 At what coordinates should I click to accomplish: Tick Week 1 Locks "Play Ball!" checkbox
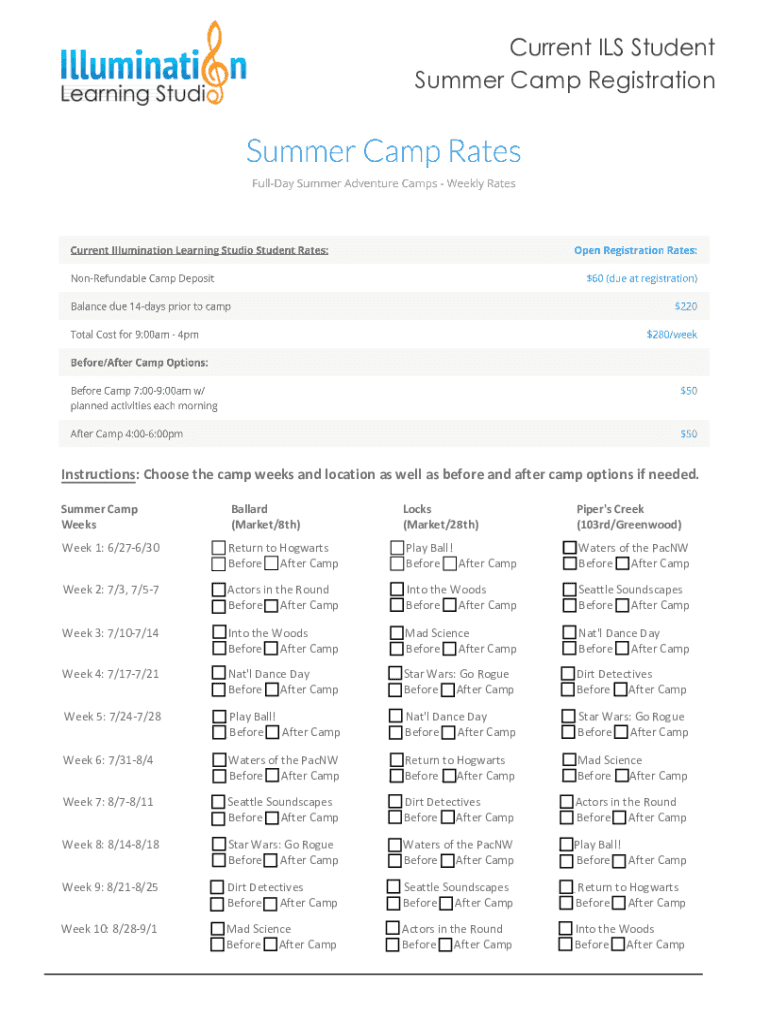point(396,547)
